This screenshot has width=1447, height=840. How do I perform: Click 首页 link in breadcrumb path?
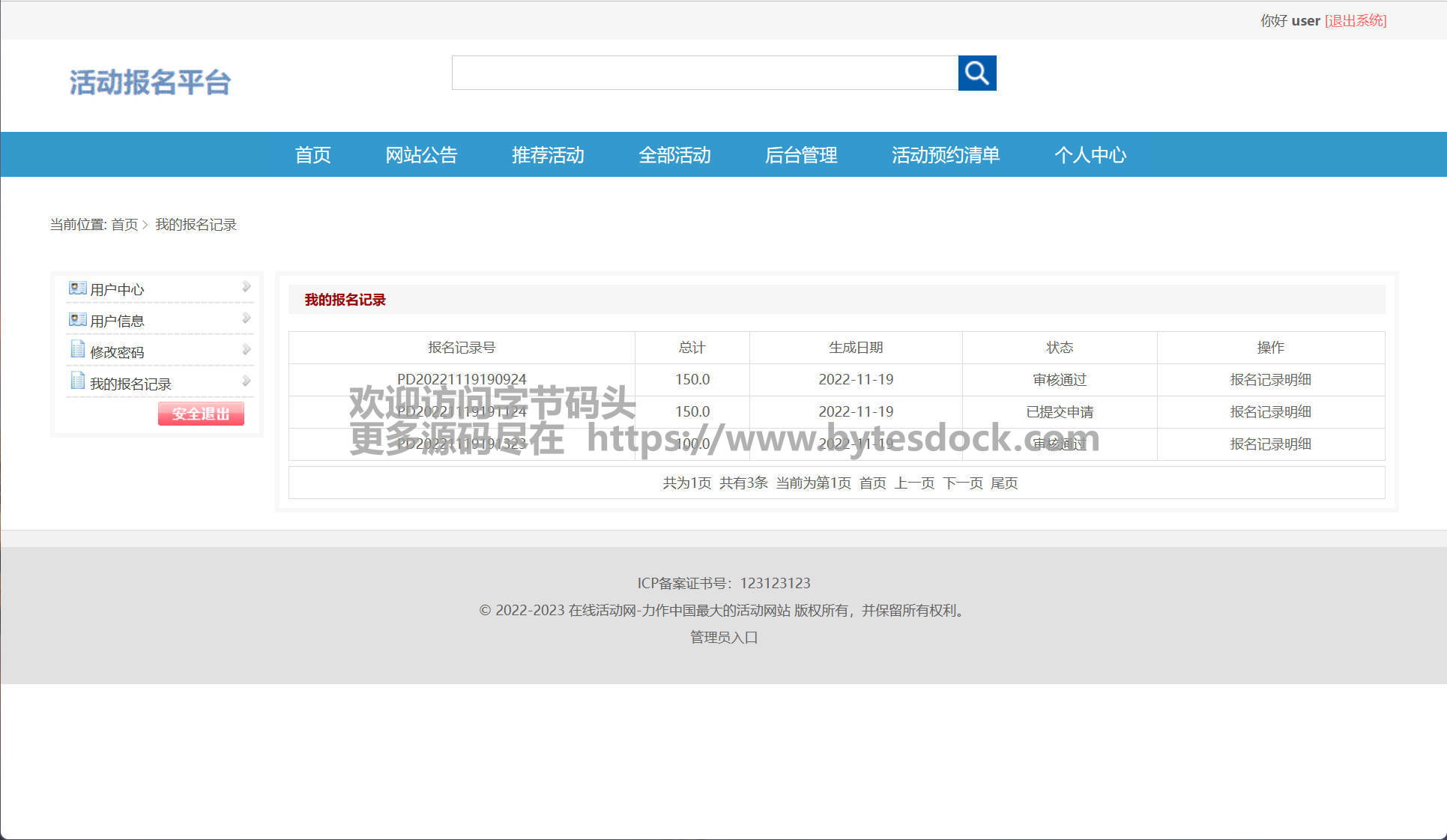point(124,225)
